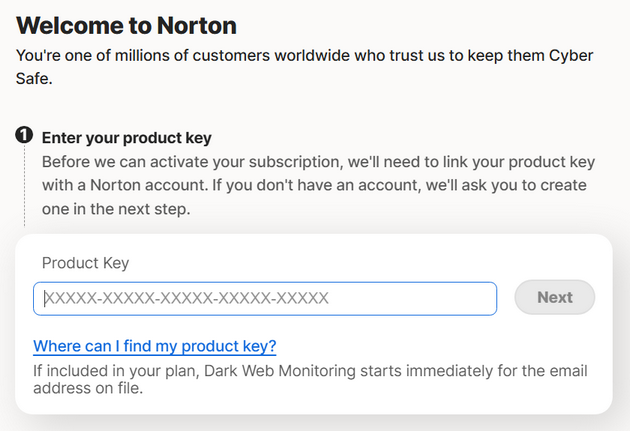Viewport: 630px width, 431px height.
Task: Click the "Cyber Safe" words in the subtitle
Action: [x=304, y=67]
